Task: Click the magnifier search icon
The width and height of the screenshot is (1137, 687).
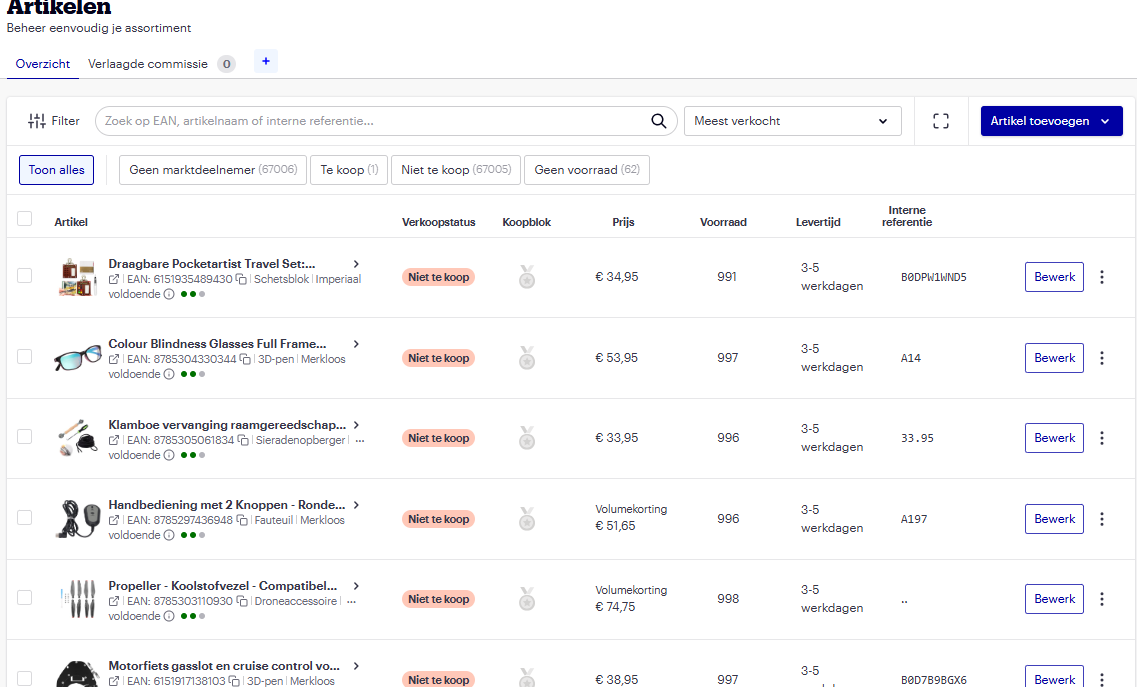Action: [658, 121]
